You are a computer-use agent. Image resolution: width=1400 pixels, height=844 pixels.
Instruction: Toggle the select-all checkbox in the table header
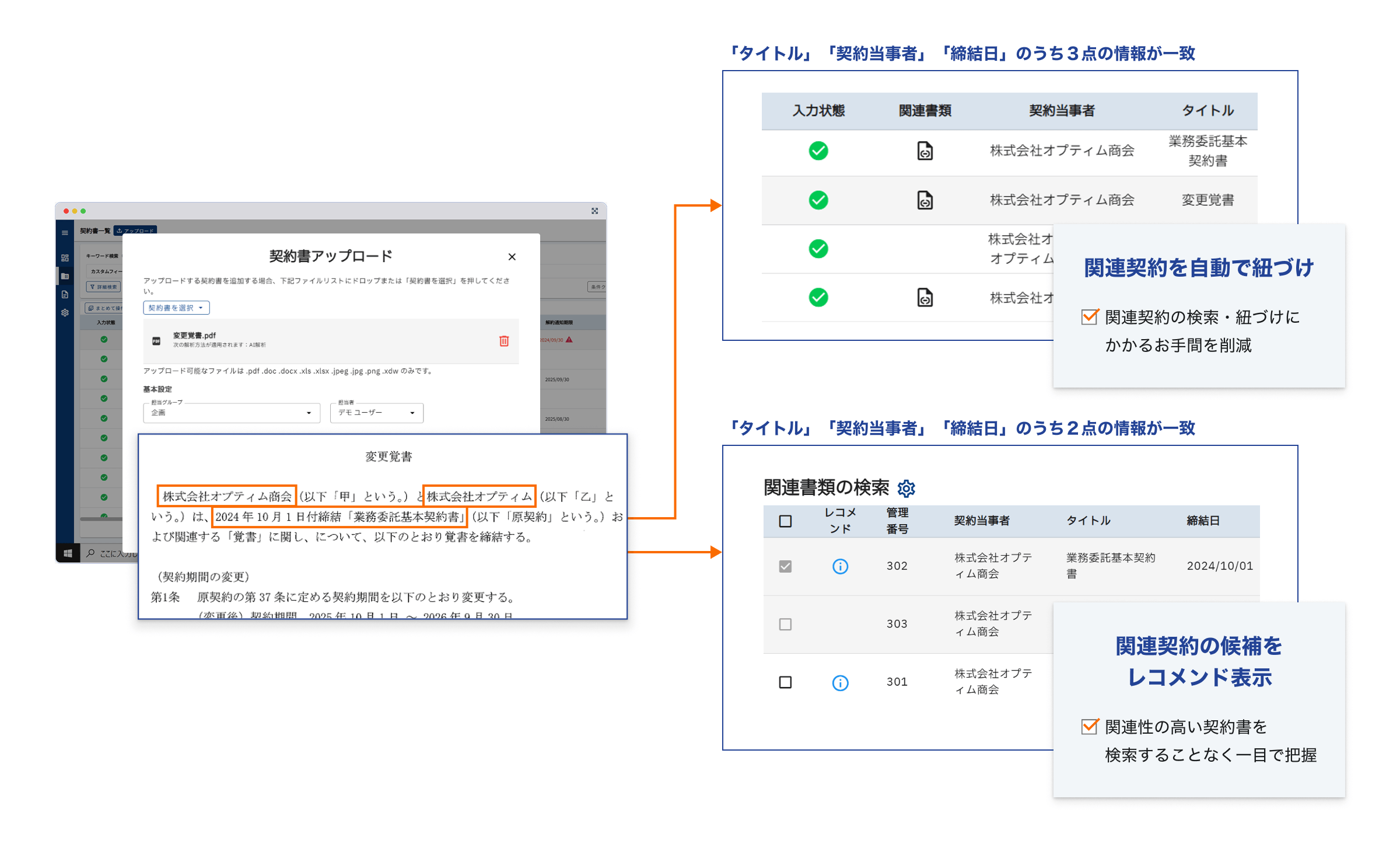[785, 521]
